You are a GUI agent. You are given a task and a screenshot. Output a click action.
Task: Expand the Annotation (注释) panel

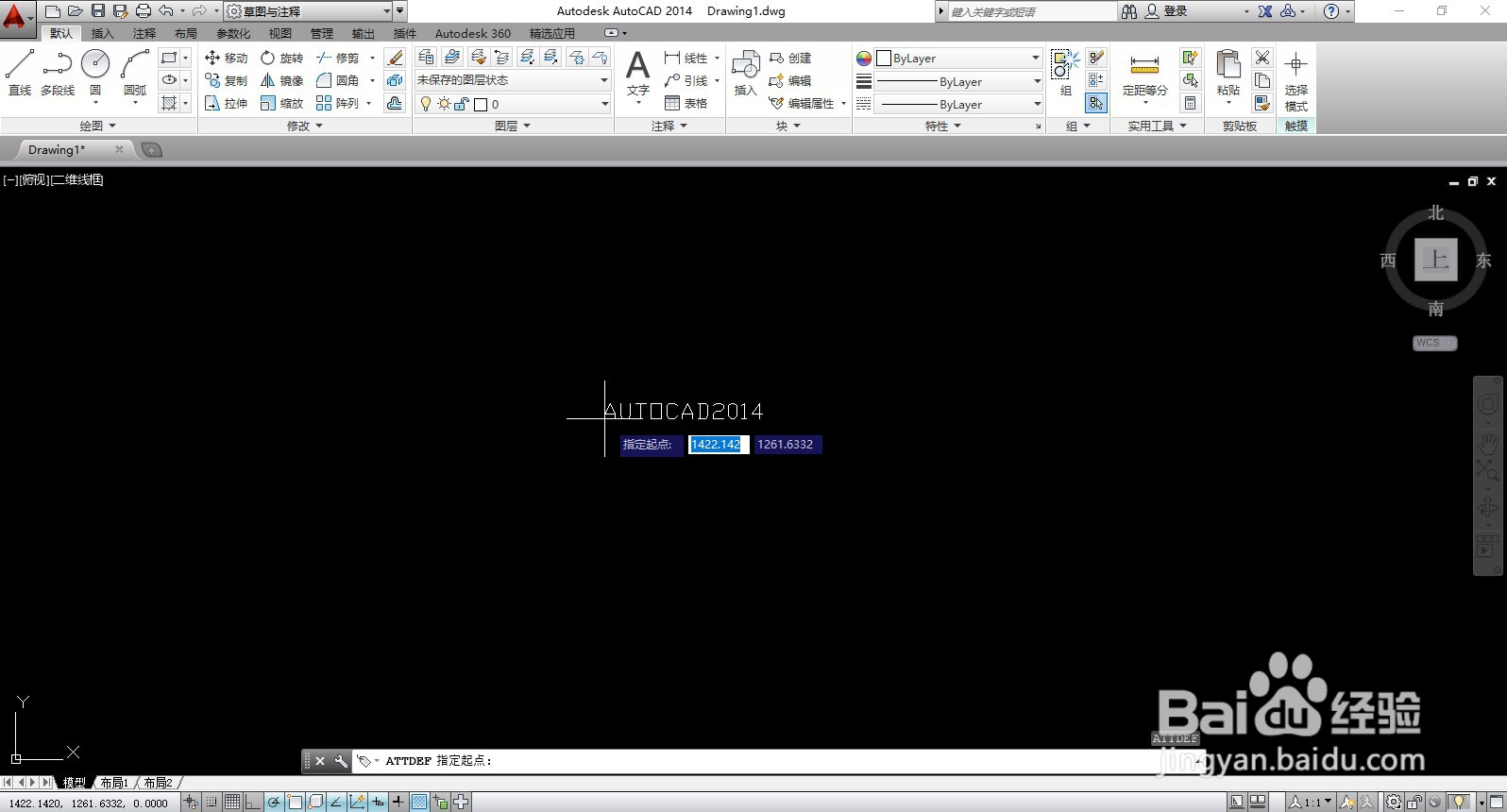pos(669,126)
